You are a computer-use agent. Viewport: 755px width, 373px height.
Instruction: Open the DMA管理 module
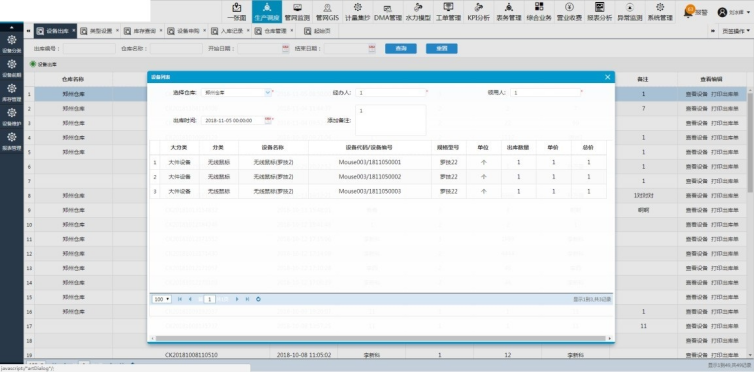[x=388, y=12]
